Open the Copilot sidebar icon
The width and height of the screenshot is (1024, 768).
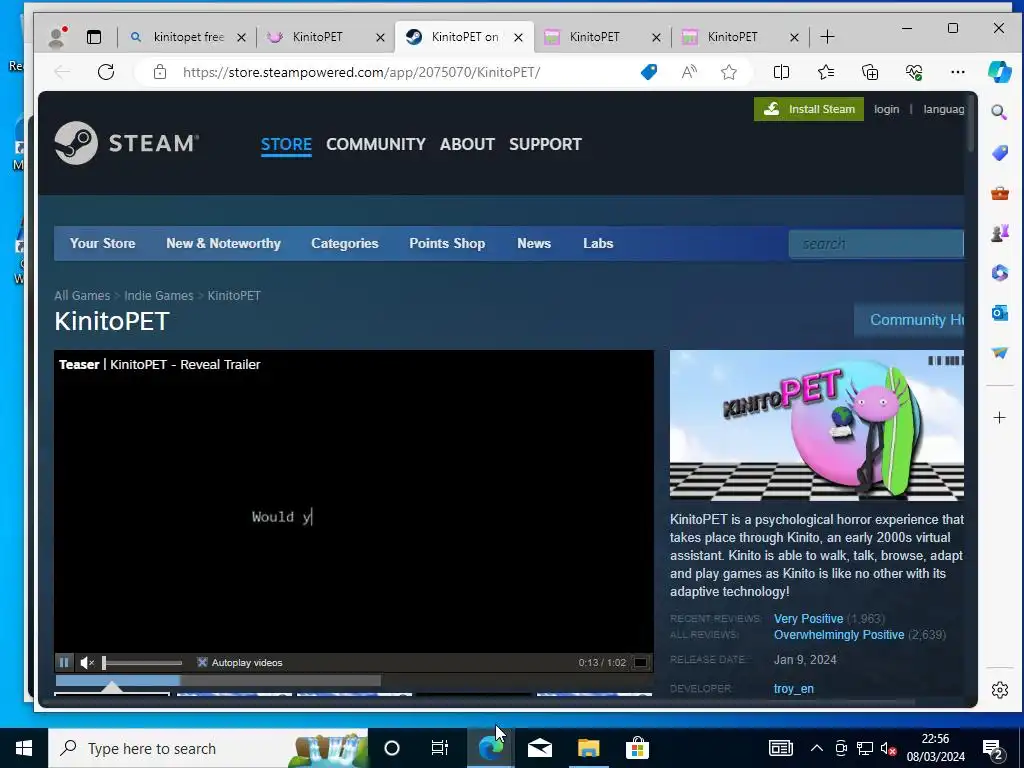999,72
